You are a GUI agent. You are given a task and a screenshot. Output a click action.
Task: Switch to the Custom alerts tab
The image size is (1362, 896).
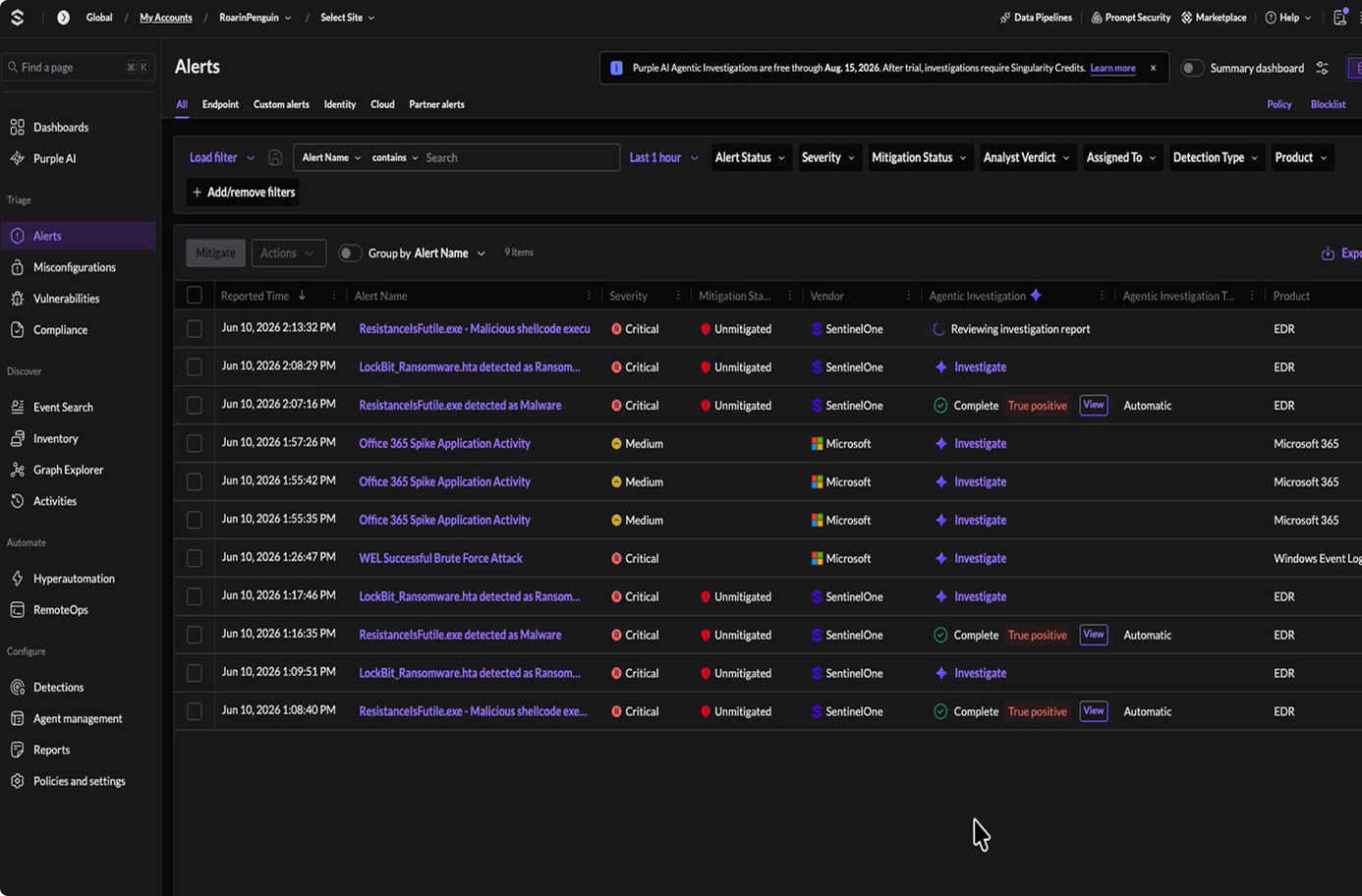pos(281,104)
